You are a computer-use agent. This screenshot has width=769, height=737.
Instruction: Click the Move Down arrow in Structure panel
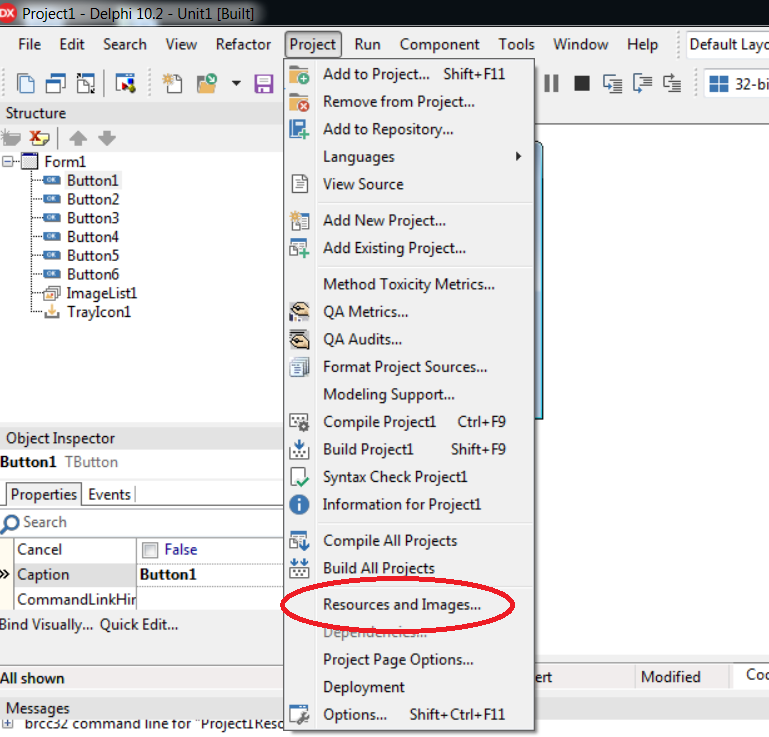pos(107,138)
